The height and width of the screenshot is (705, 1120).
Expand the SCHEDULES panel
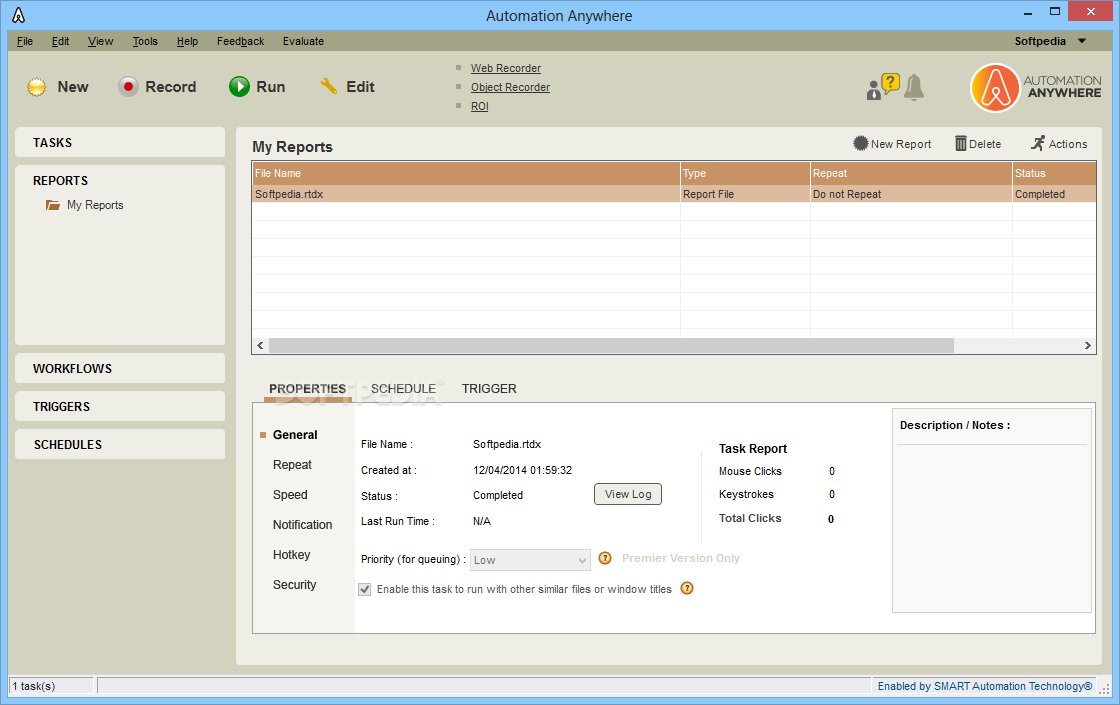coord(120,444)
